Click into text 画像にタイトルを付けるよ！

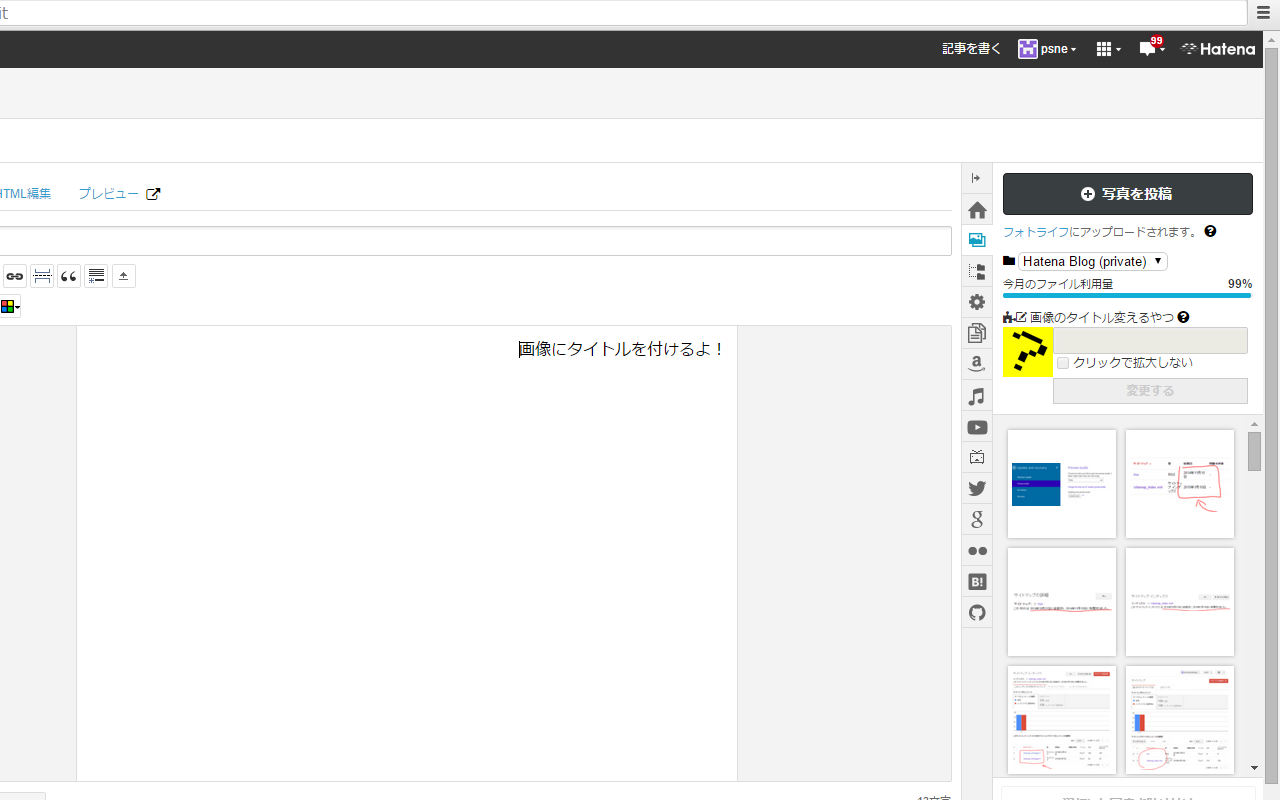pyautogui.click(x=621, y=349)
